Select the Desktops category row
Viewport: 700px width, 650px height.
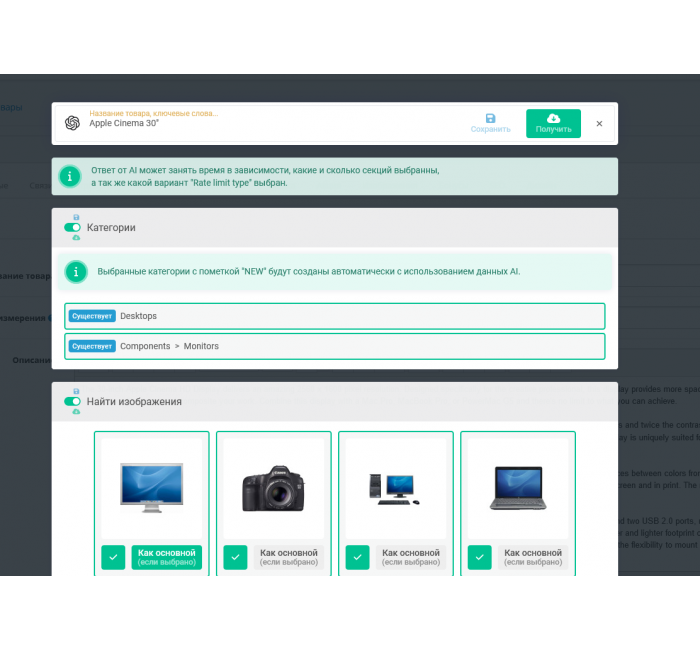[334, 316]
